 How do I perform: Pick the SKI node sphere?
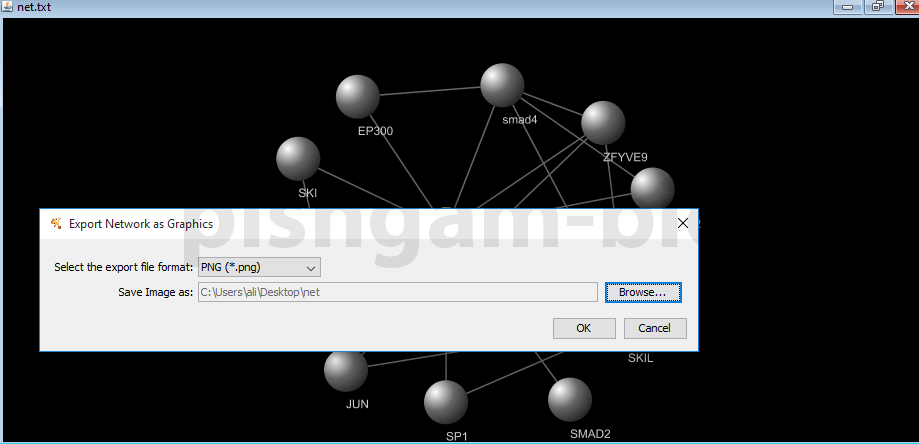click(297, 159)
